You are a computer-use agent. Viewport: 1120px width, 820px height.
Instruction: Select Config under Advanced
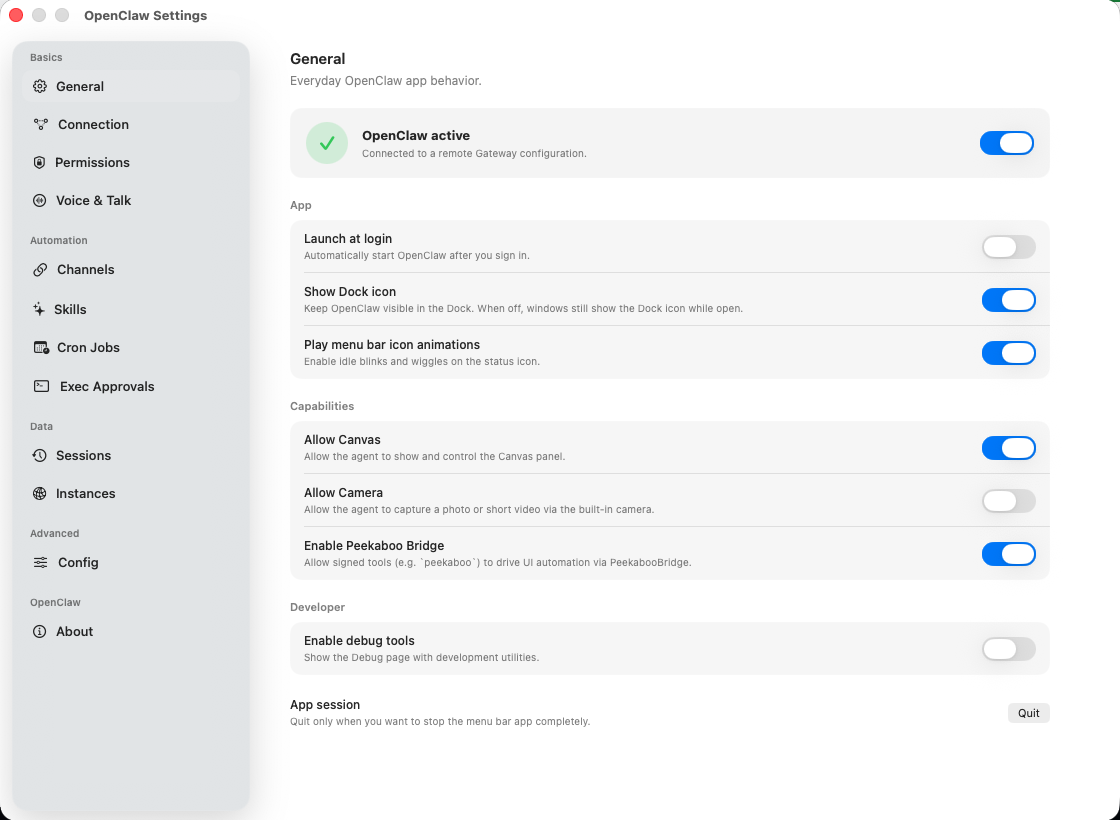pyautogui.click(x=131, y=563)
